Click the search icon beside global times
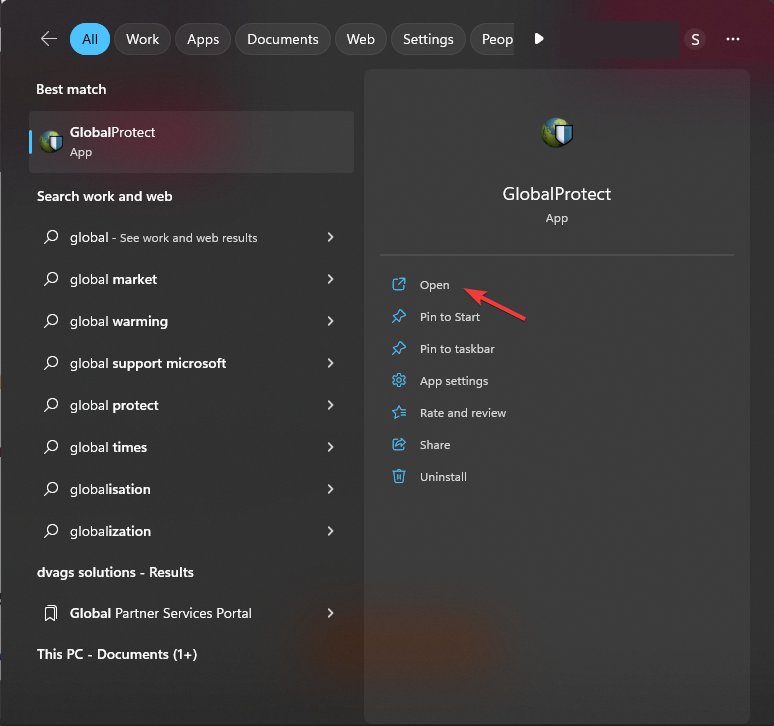 pyautogui.click(x=51, y=447)
